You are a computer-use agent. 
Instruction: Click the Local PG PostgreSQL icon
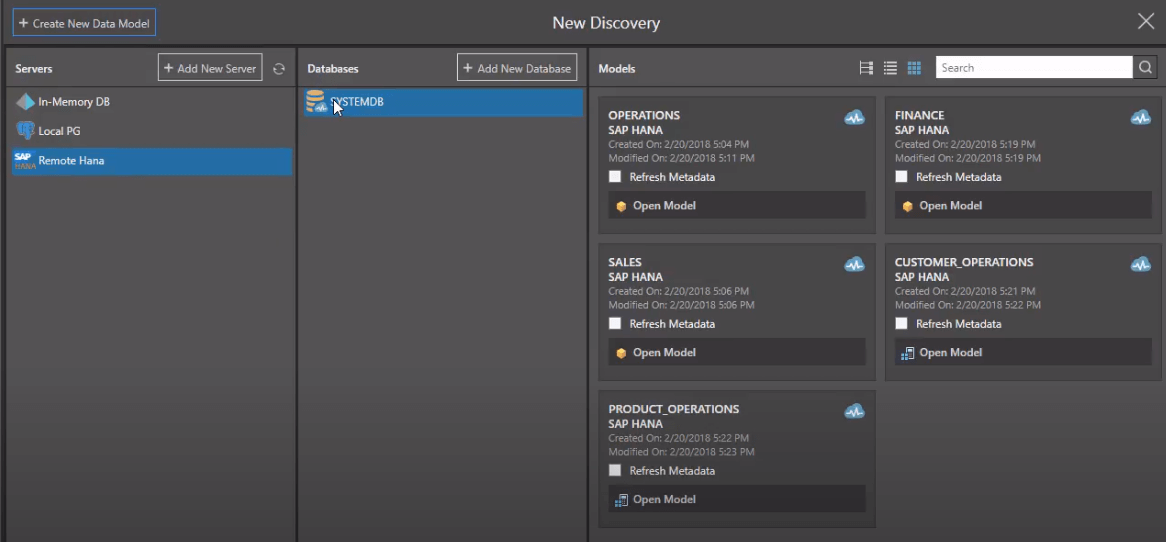pyautogui.click(x=25, y=131)
